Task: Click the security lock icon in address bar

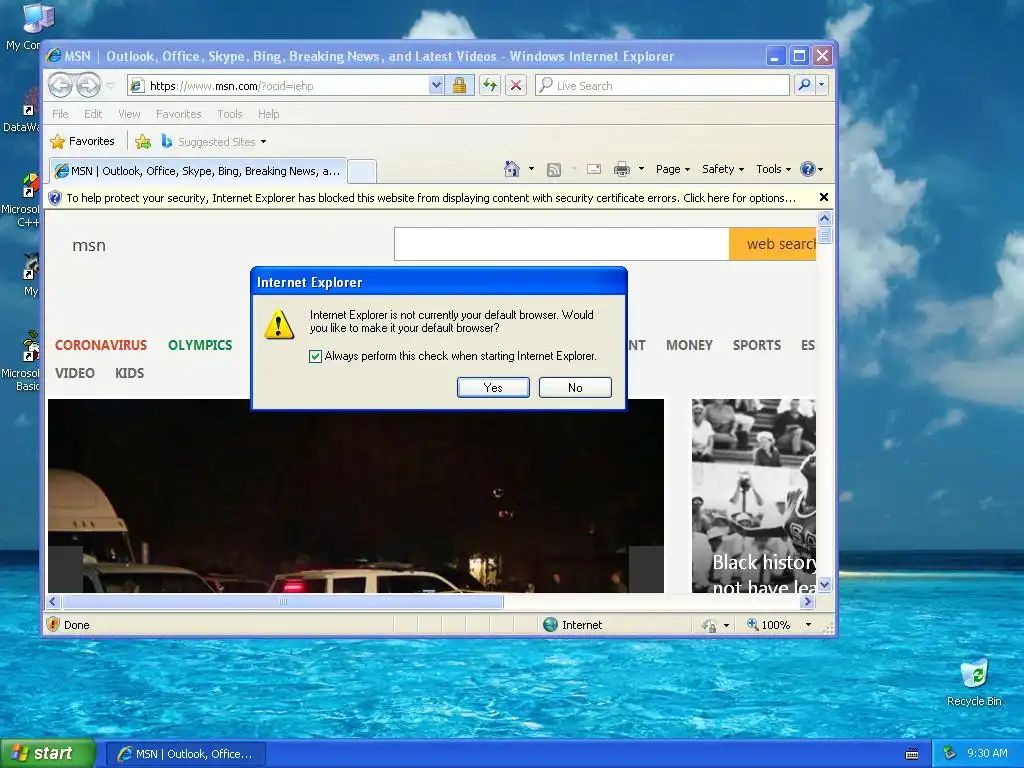Action: point(459,86)
